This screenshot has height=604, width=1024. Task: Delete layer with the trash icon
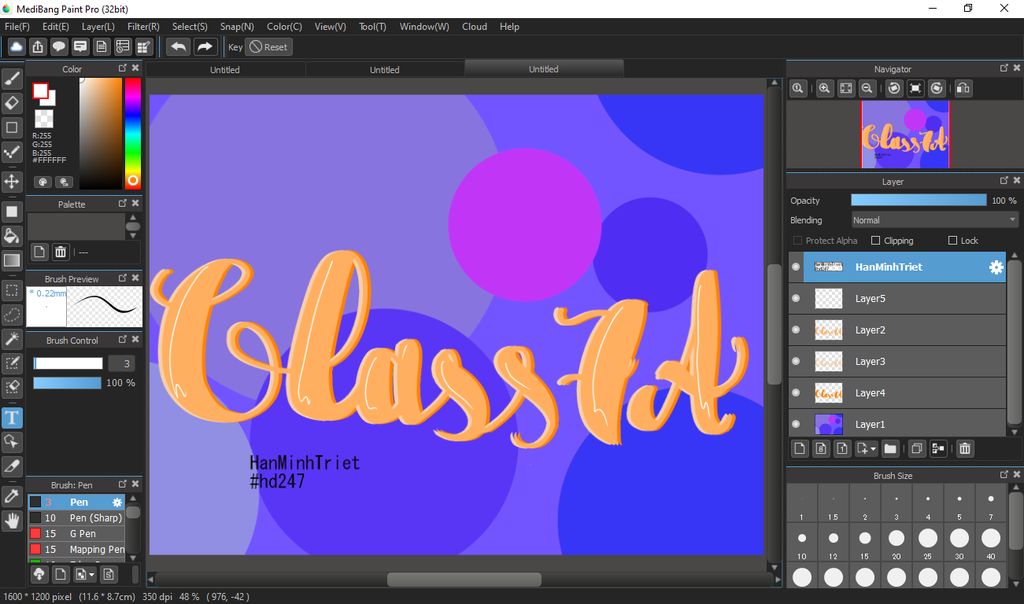(x=965, y=449)
